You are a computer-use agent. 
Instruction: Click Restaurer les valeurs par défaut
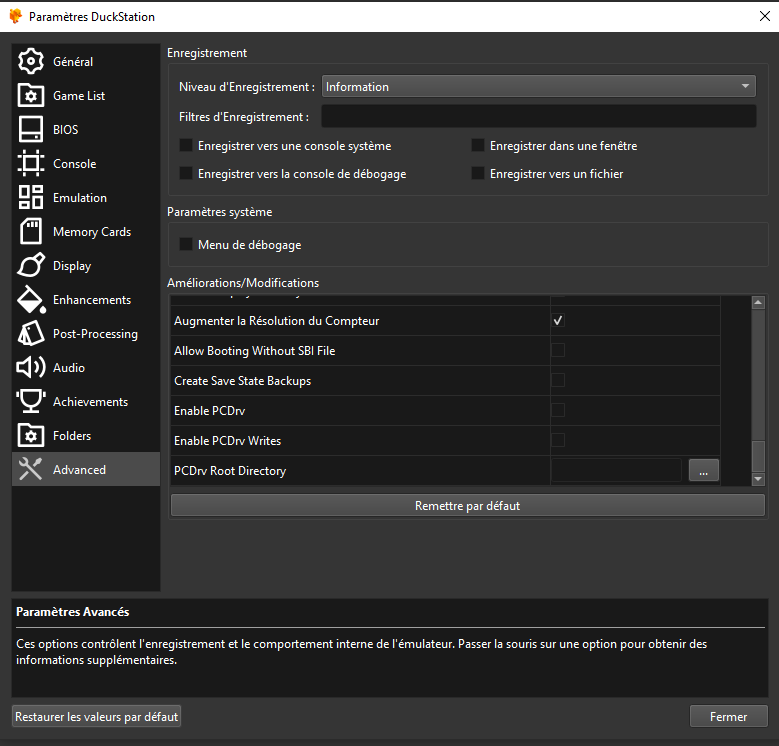(x=96, y=717)
